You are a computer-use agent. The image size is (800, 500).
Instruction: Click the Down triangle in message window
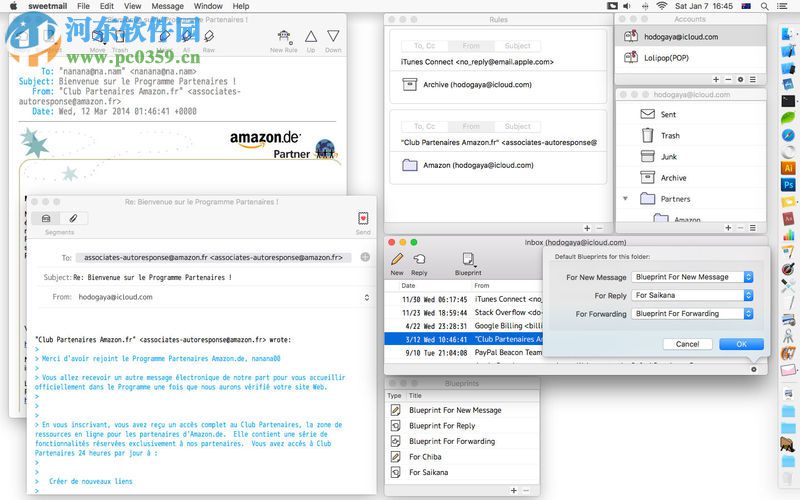click(333, 36)
